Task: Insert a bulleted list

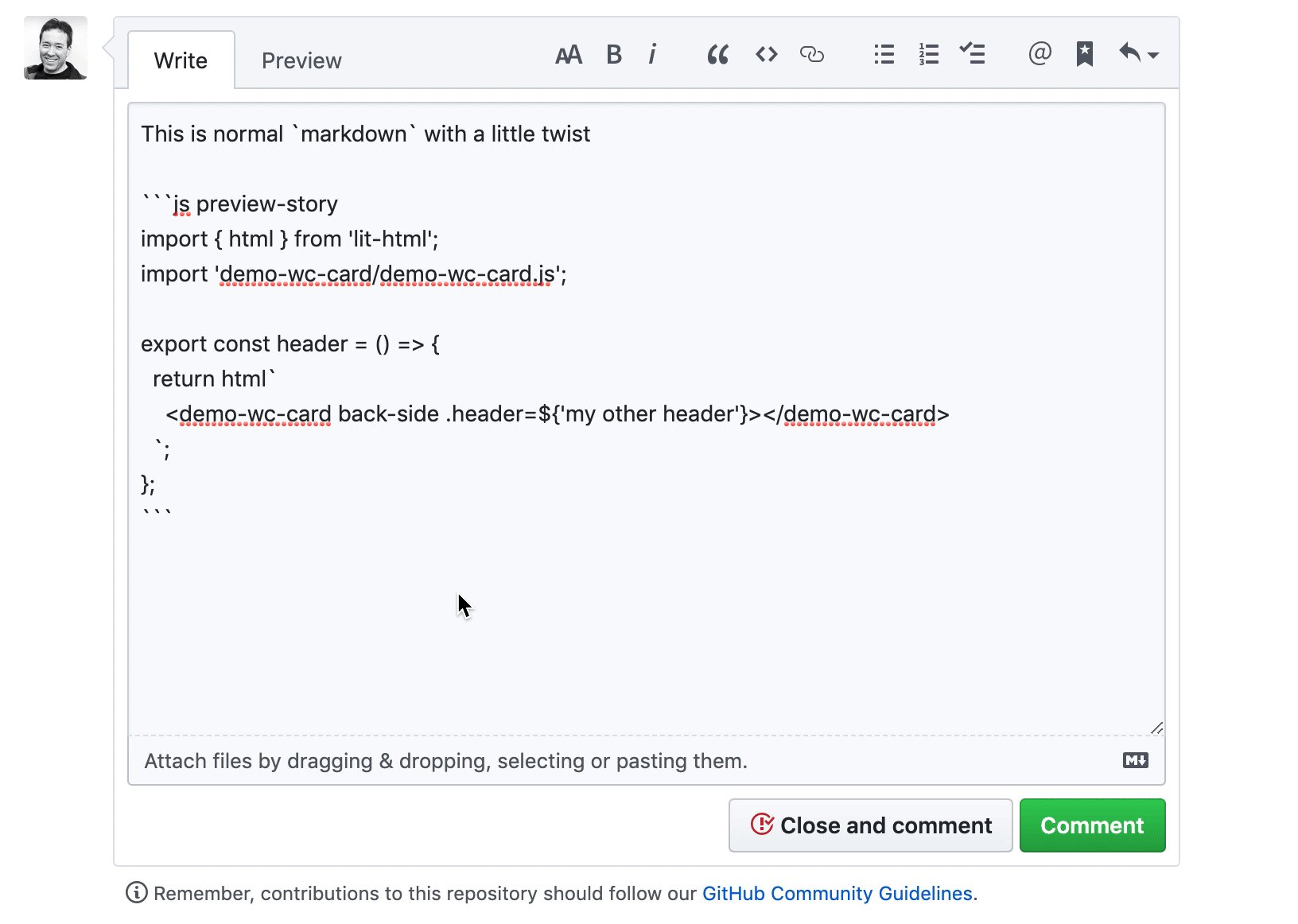Action: [884, 54]
